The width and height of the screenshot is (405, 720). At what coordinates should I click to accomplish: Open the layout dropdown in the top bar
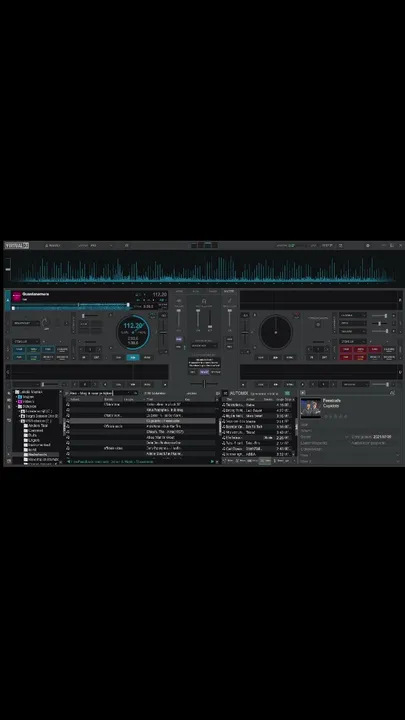coord(101,246)
